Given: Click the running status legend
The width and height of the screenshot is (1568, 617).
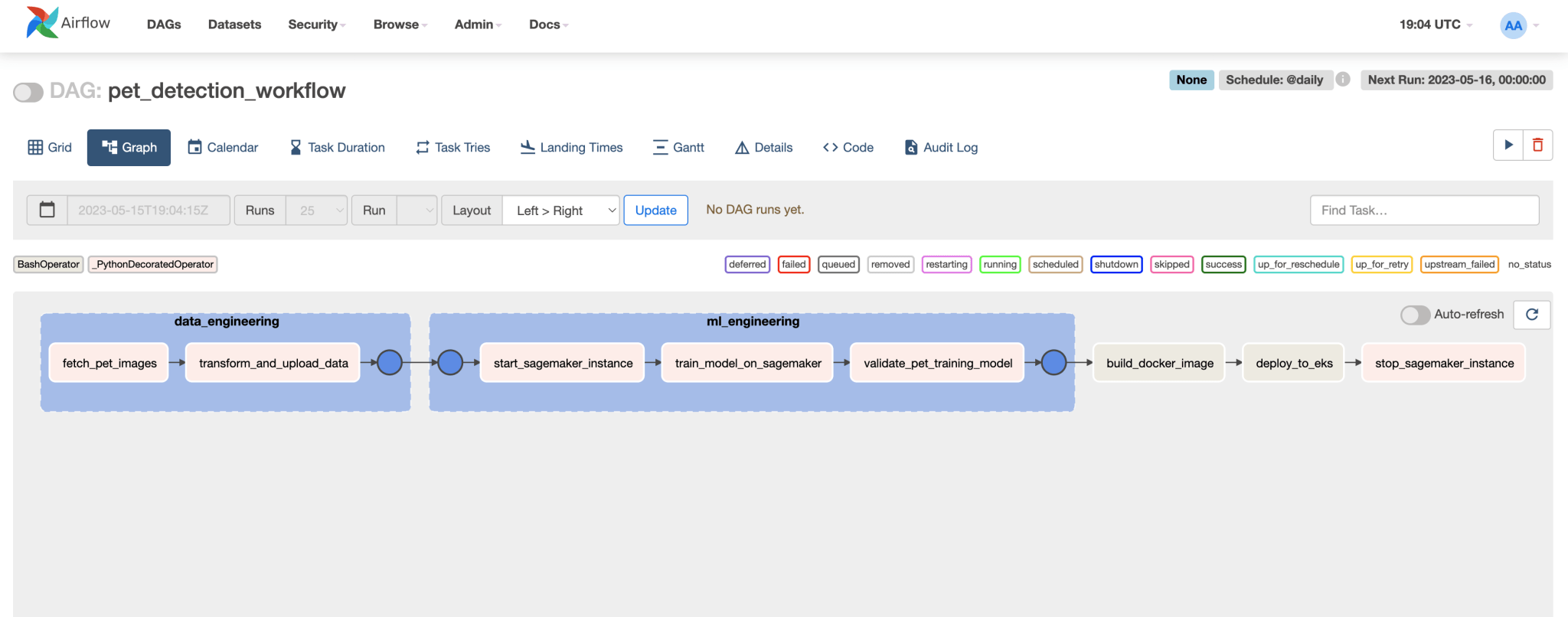Looking at the screenshot, I should (1000, 264).
